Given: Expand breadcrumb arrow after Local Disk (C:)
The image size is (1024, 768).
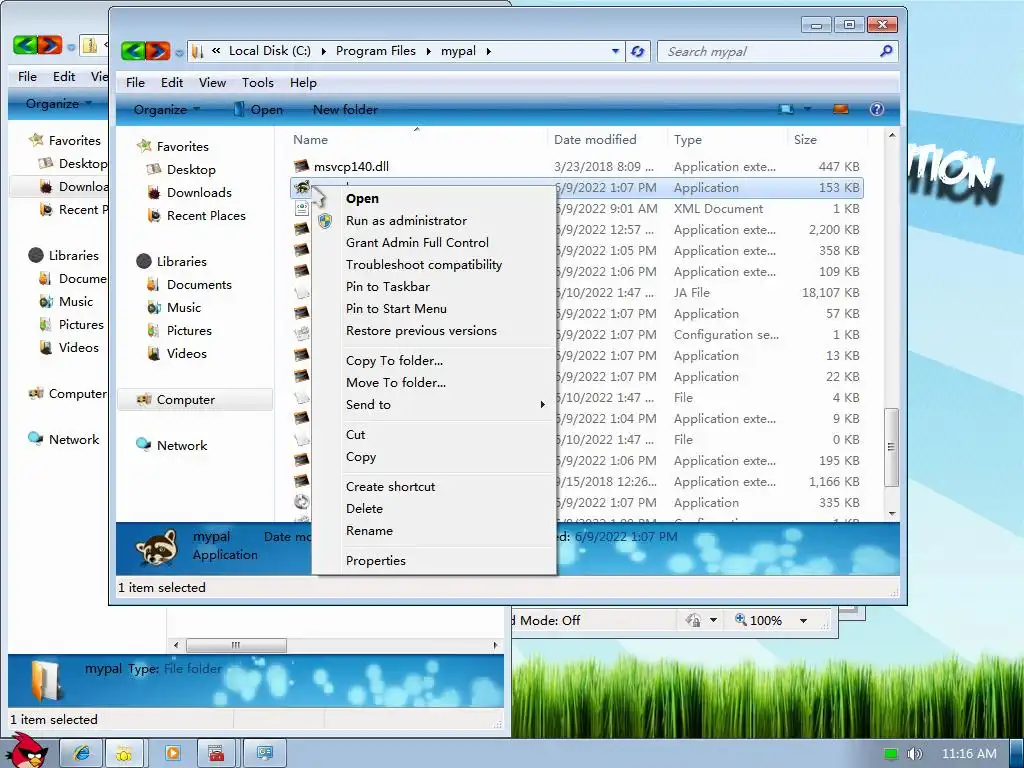Looking at the screenshot, I should tap(323, 51).
